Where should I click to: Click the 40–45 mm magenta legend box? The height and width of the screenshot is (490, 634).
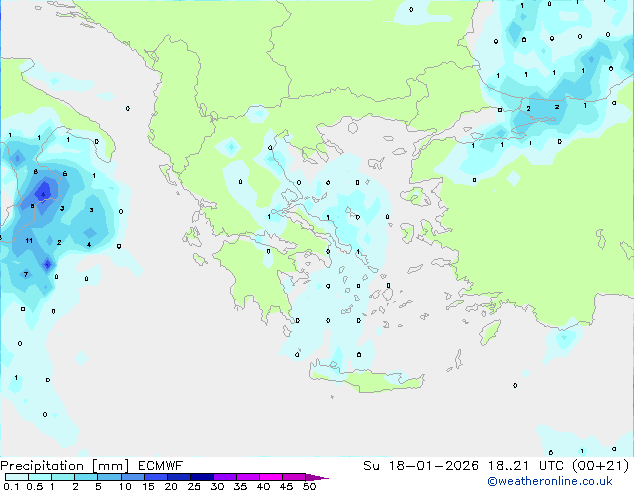(x=271, y=477)
